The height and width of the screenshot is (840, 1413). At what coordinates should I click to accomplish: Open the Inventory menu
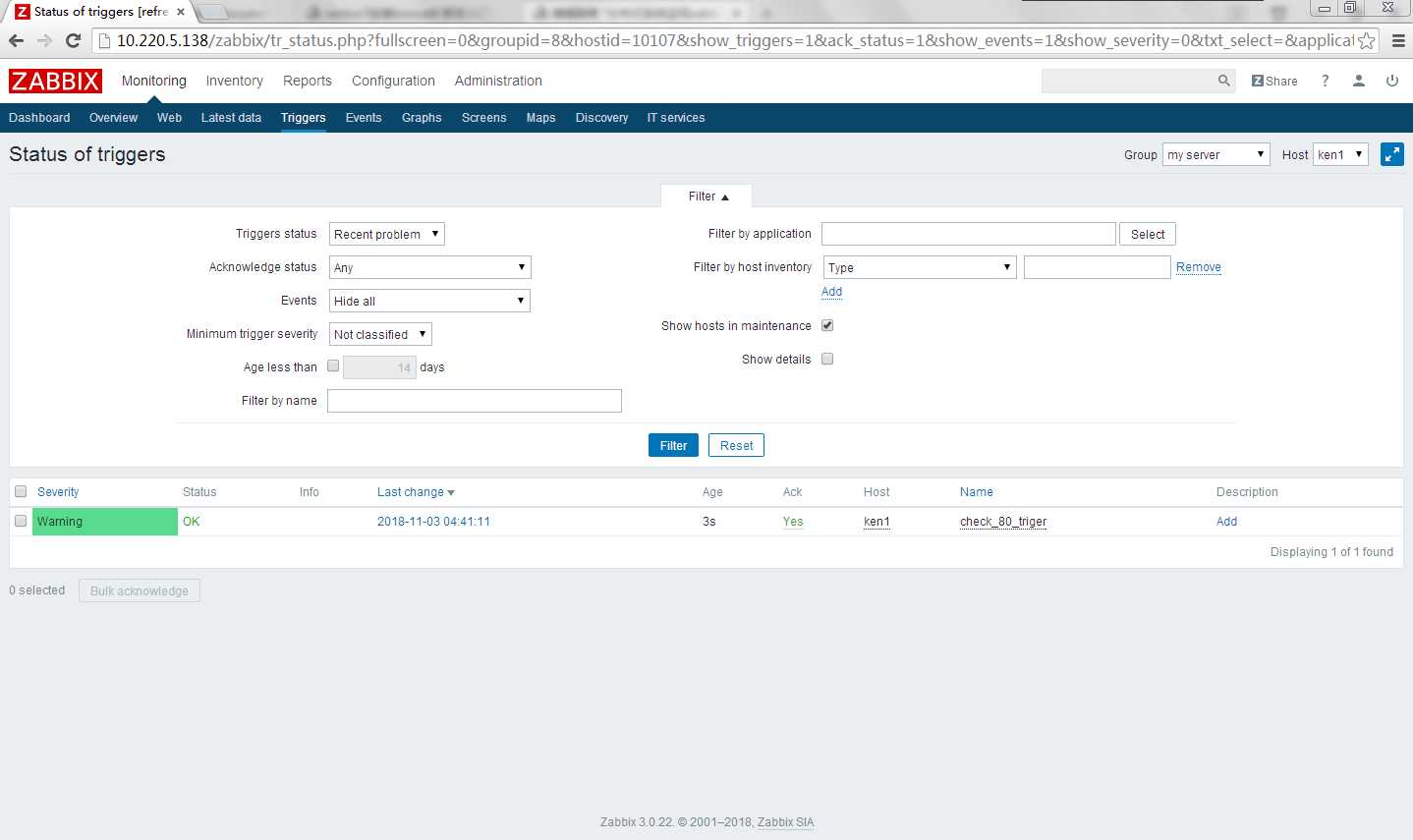pyautogui.click(x=234, y=81)
